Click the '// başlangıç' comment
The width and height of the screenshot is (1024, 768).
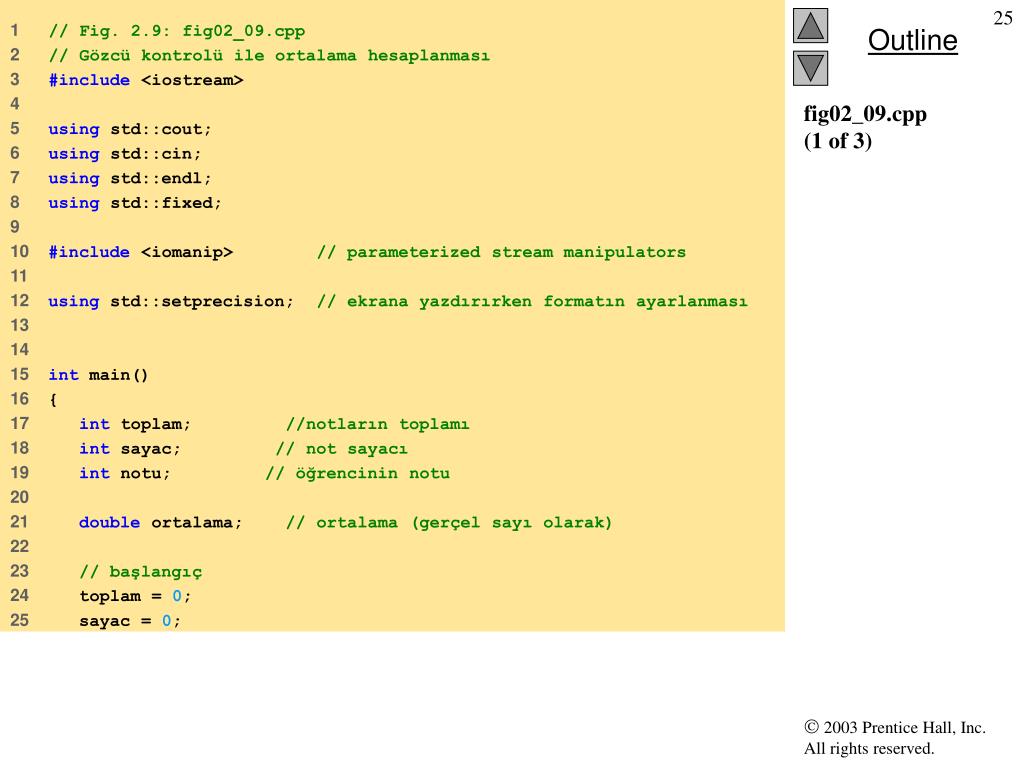(140, 572)
